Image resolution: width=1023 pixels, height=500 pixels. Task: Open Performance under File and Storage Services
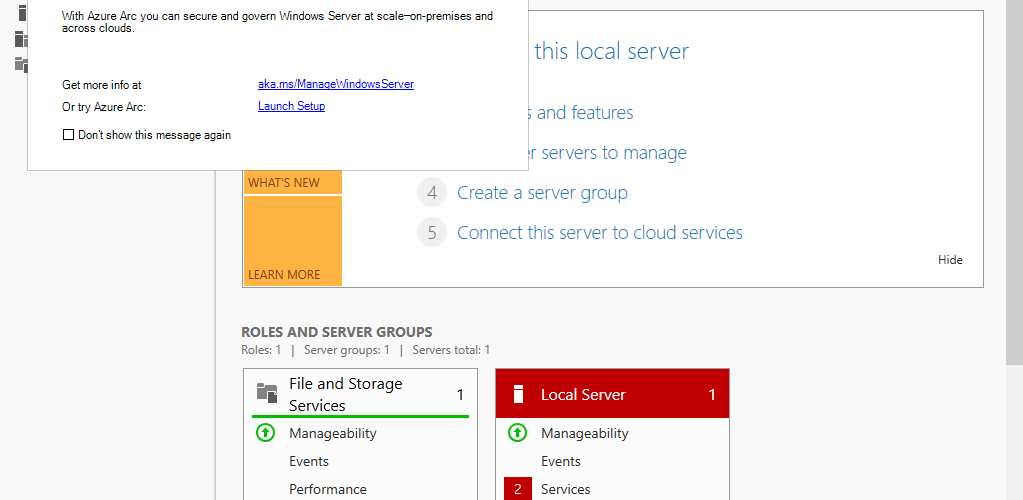click(328, 489)
